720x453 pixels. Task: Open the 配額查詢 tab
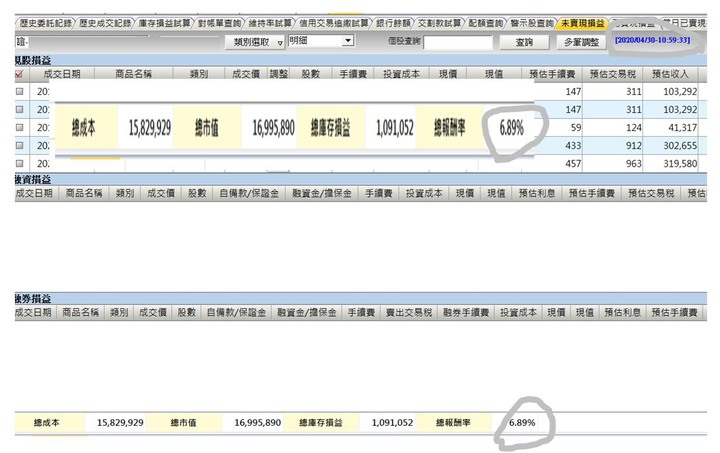tap(485, 23)
